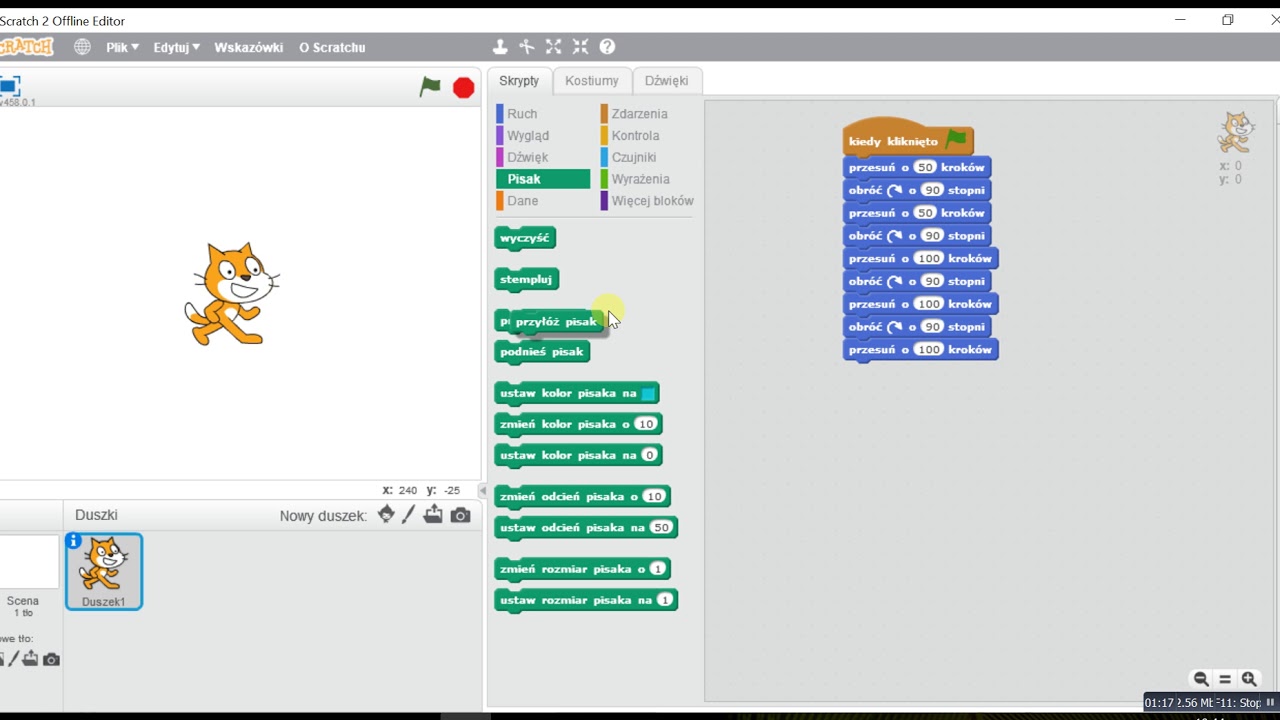
Task: Edit value in zmień rozmiar pisaka
Action: (657, 569)
